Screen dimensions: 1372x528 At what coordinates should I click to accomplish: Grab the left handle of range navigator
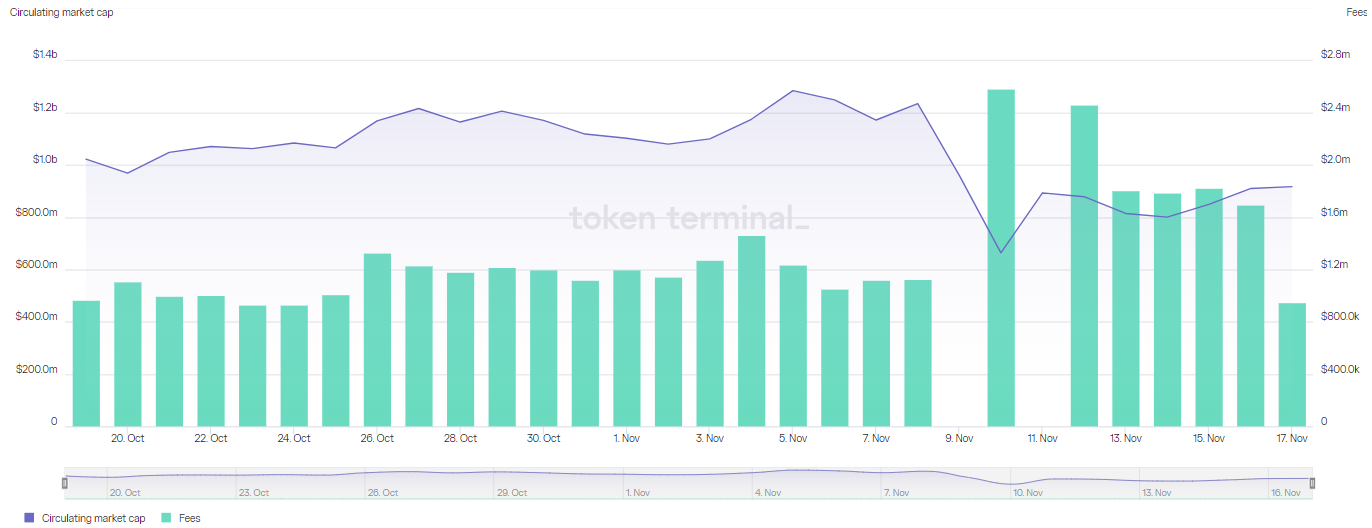[x=65, y=483]
